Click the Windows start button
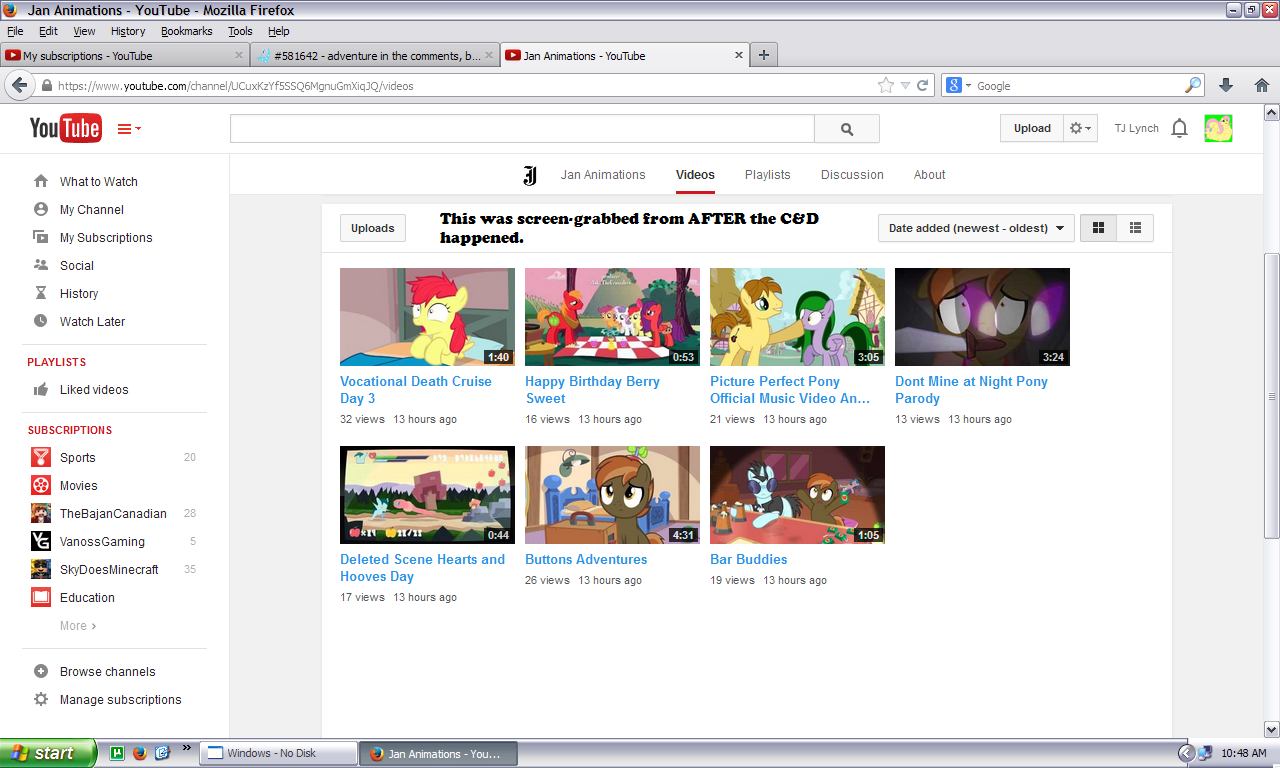1280x768 pixels. (x=48, y=753)
